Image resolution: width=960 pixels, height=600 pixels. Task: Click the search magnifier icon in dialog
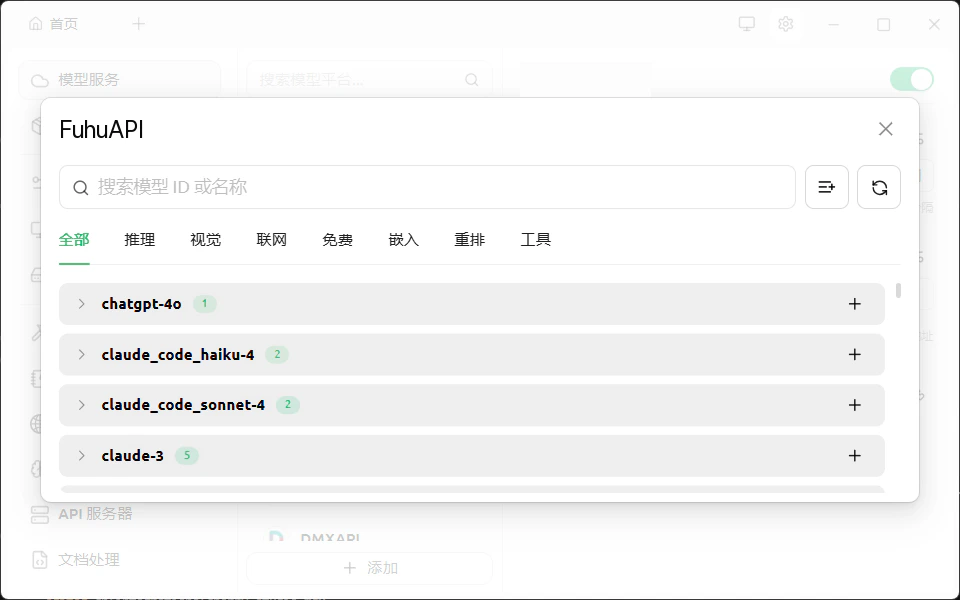coord(81,187)
